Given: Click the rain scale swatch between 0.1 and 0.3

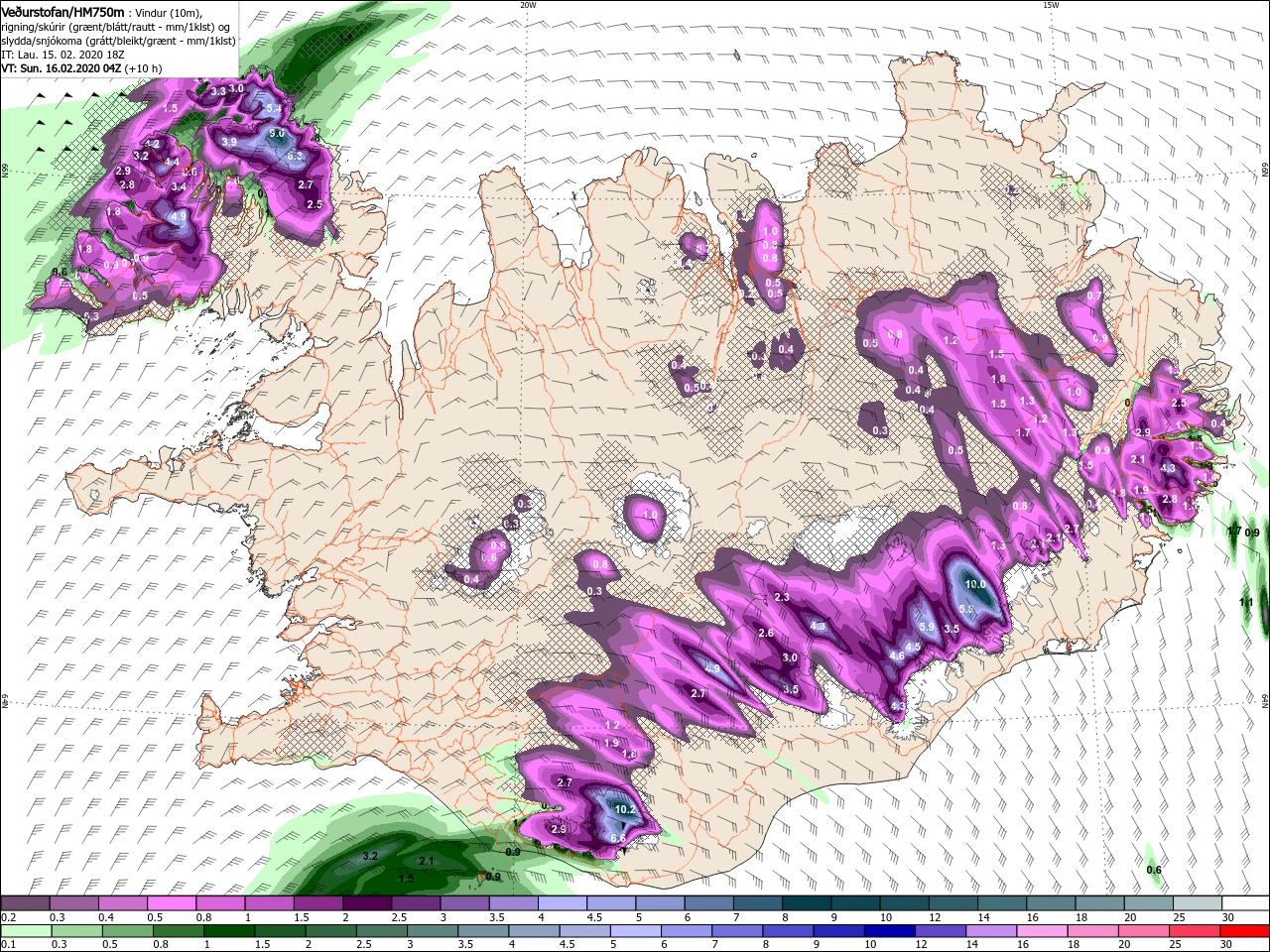Looking at the screenshot, I should click(x=25, y=931).
